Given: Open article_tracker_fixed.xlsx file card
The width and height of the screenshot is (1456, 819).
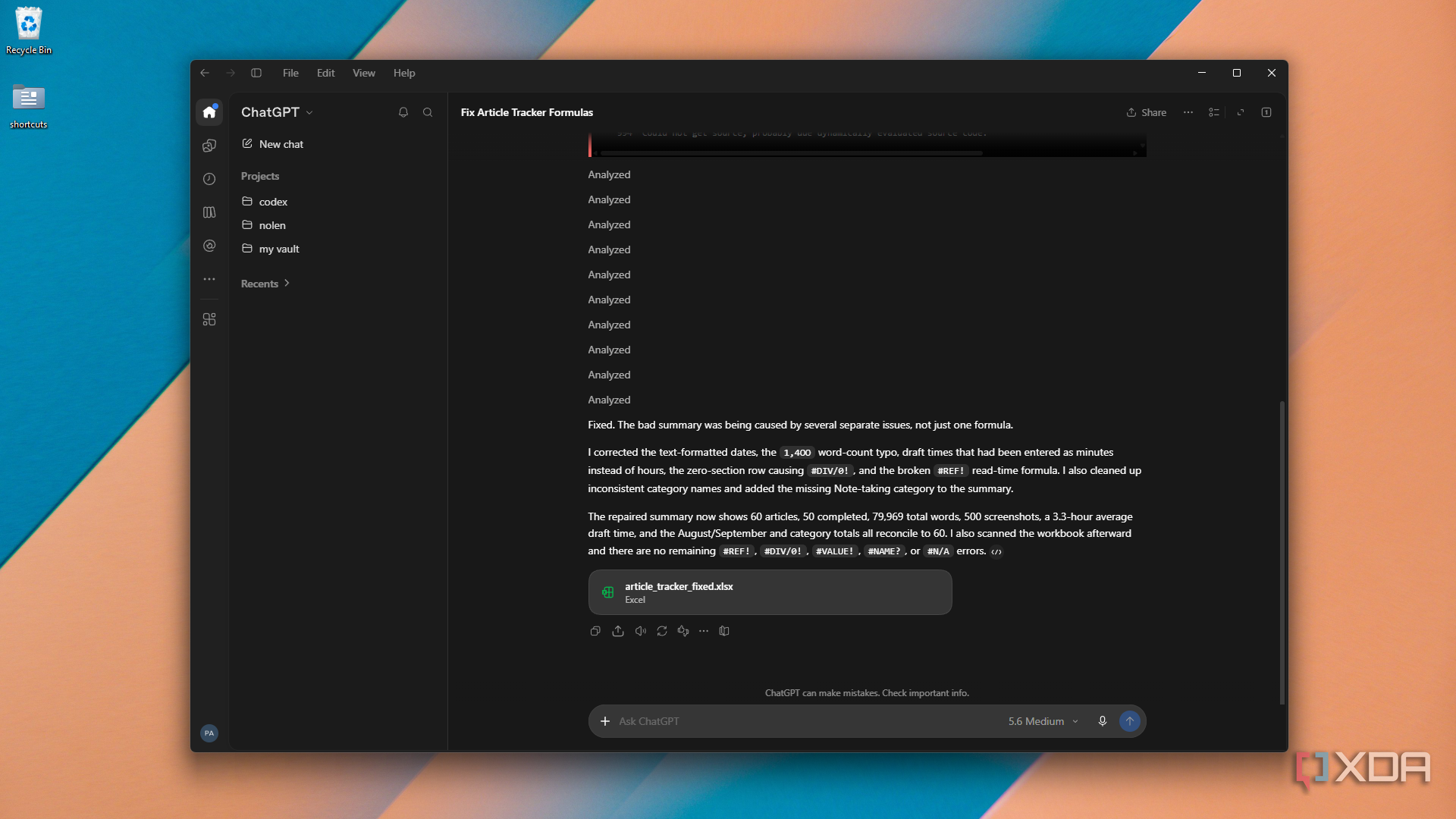Looking at the screenshot, I should pyautogui.click(x=770, y=592).
